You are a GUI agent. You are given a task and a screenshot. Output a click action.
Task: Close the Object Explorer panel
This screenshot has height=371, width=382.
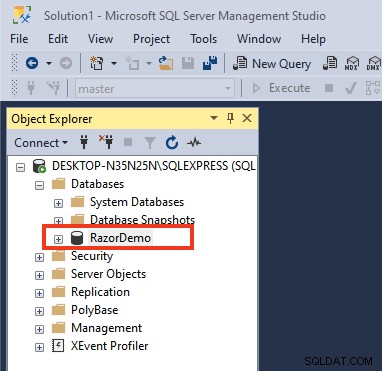(x=247, y=118)
